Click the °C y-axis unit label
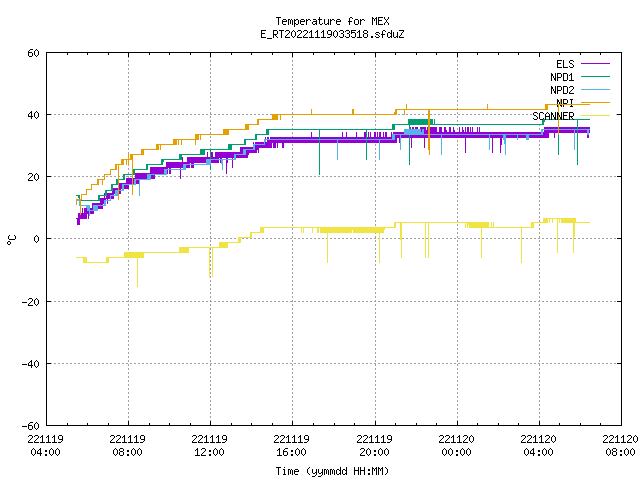The image size is (640, 480). [x=12, y=240]
